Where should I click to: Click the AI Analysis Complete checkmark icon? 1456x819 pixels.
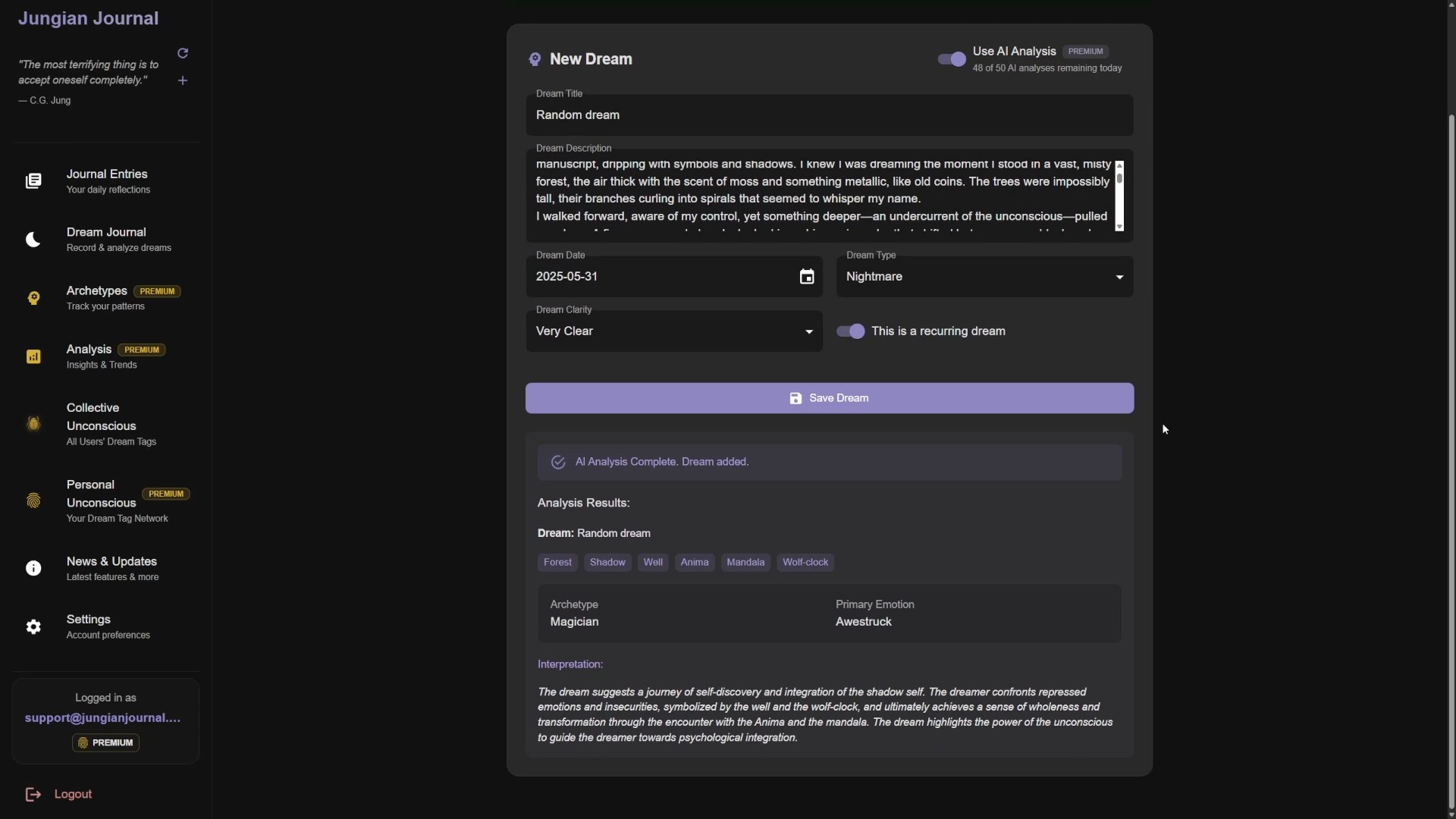pyautogui.click(x=558, y=463)
